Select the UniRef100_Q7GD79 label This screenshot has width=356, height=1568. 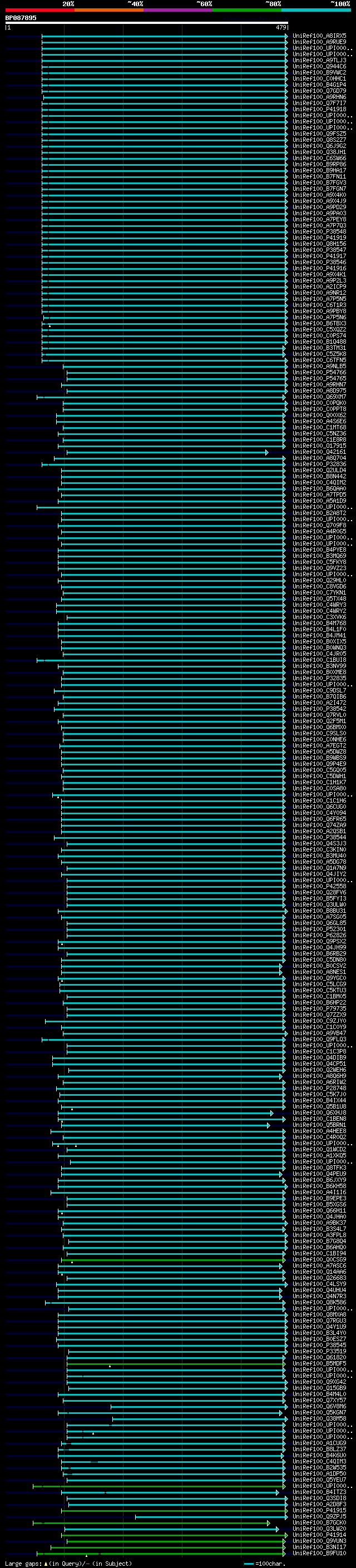[x=319, y=91]
